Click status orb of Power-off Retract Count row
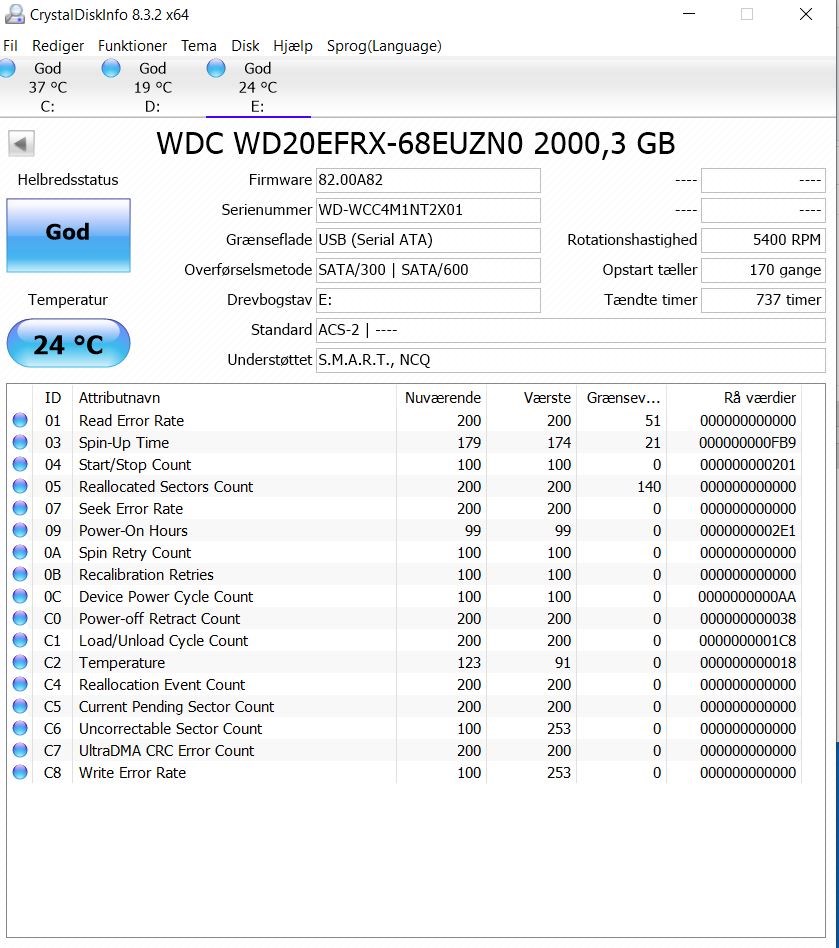This screenshot has height=948, width=839. 20,618
